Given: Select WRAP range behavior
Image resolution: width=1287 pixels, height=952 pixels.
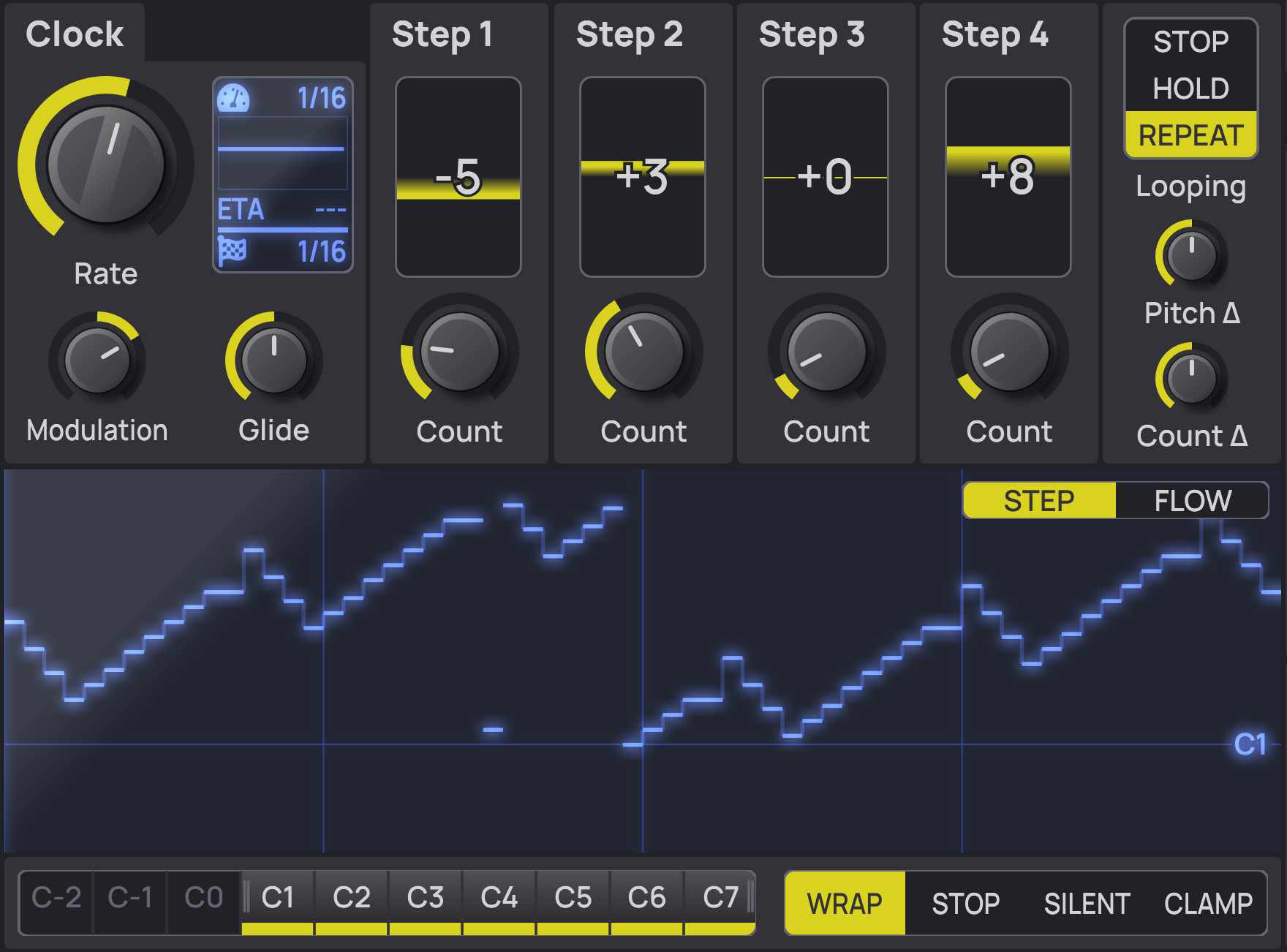Looking at the screenshot, I should [845, 904].
